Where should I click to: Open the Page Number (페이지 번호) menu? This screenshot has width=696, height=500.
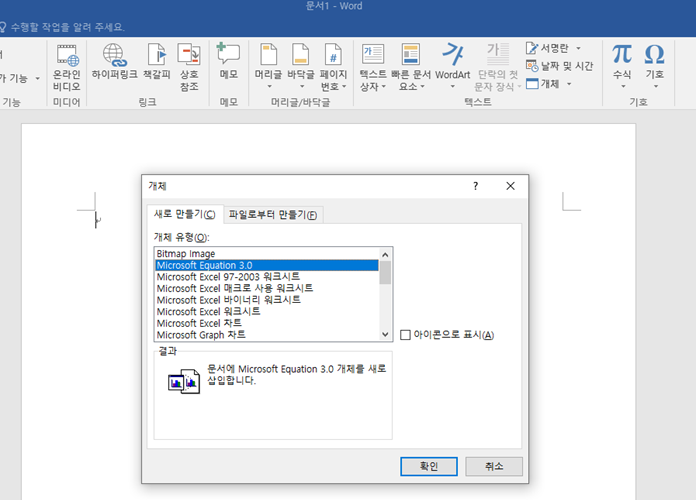coord(333,67)
